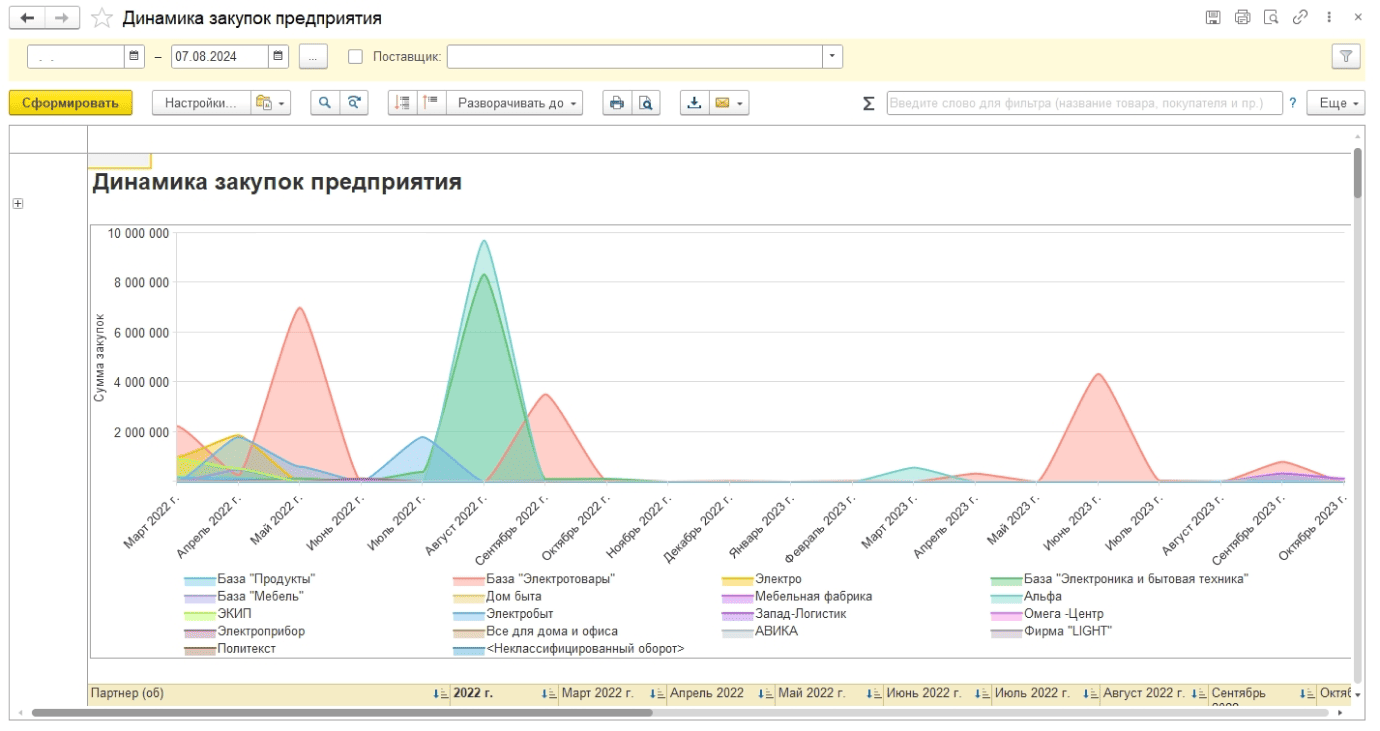
Task: Click the Мебельная фабрика legend entry
Action: click(813, 596)
